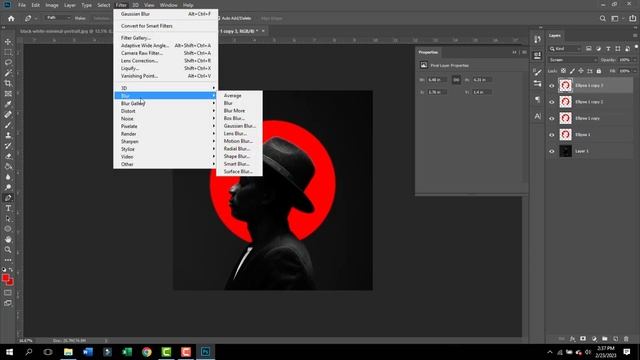The image size is (640, 360).
Task: Select the Clone Stamp tool
Action: tap(8, 136)
